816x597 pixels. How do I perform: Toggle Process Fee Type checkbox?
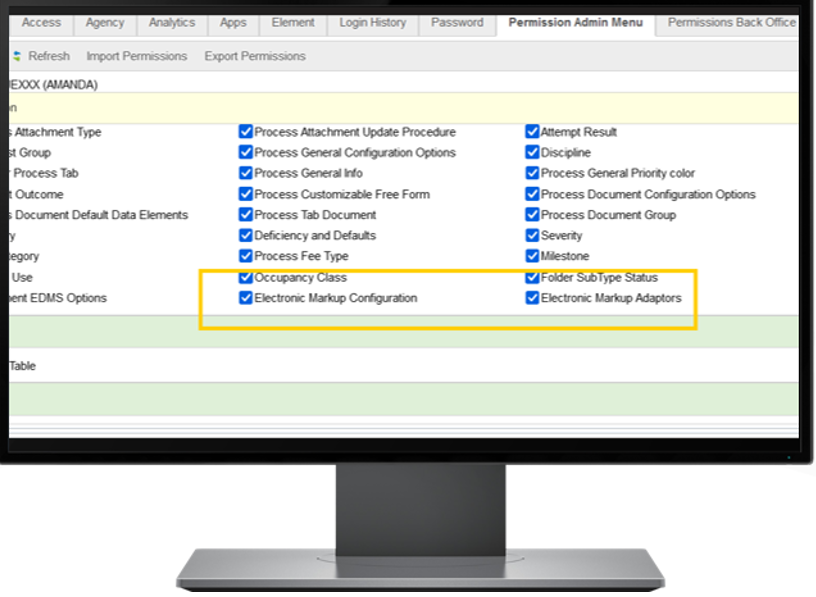(246, 256)
